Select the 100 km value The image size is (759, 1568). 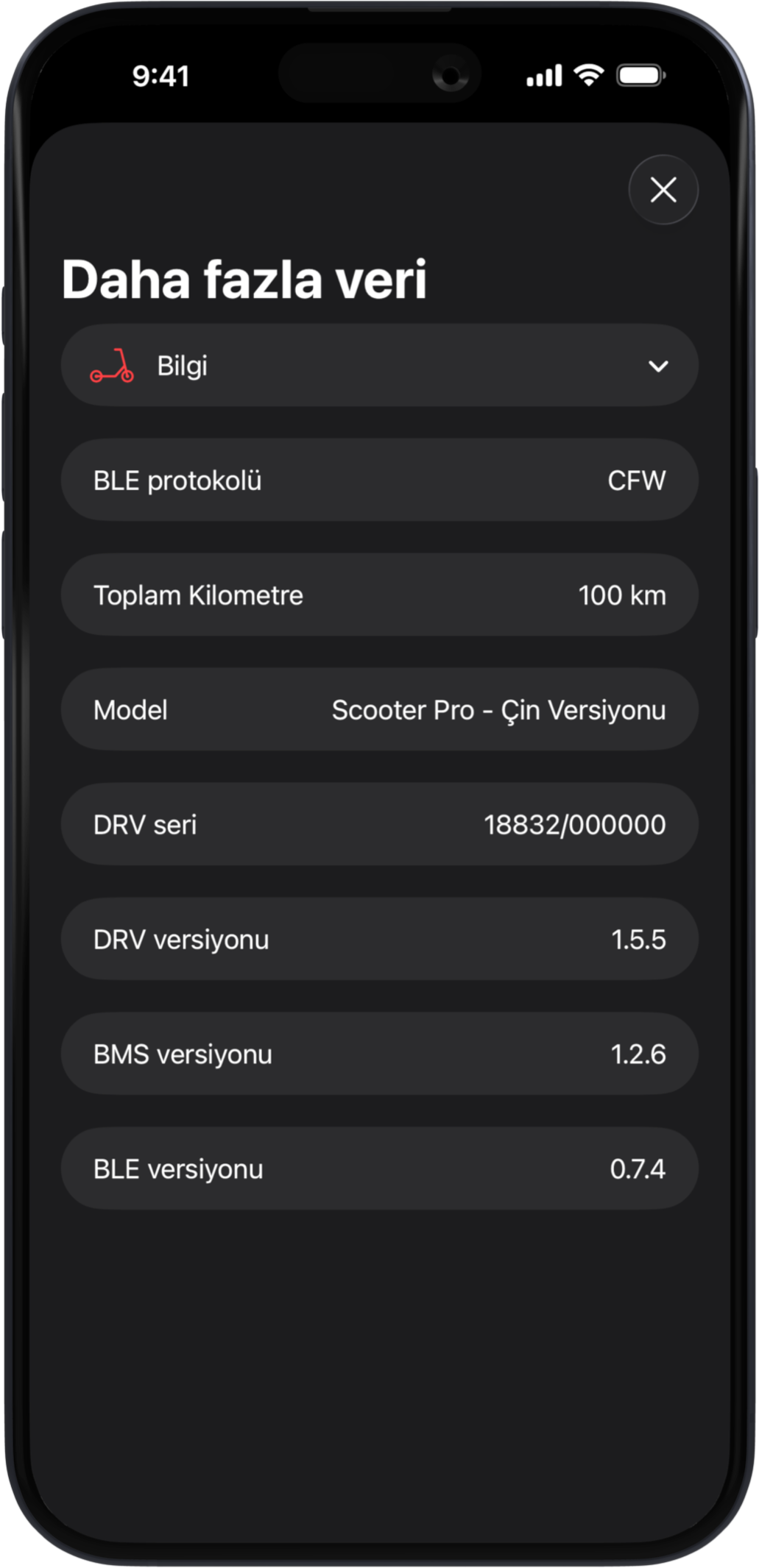pos(621,595)
